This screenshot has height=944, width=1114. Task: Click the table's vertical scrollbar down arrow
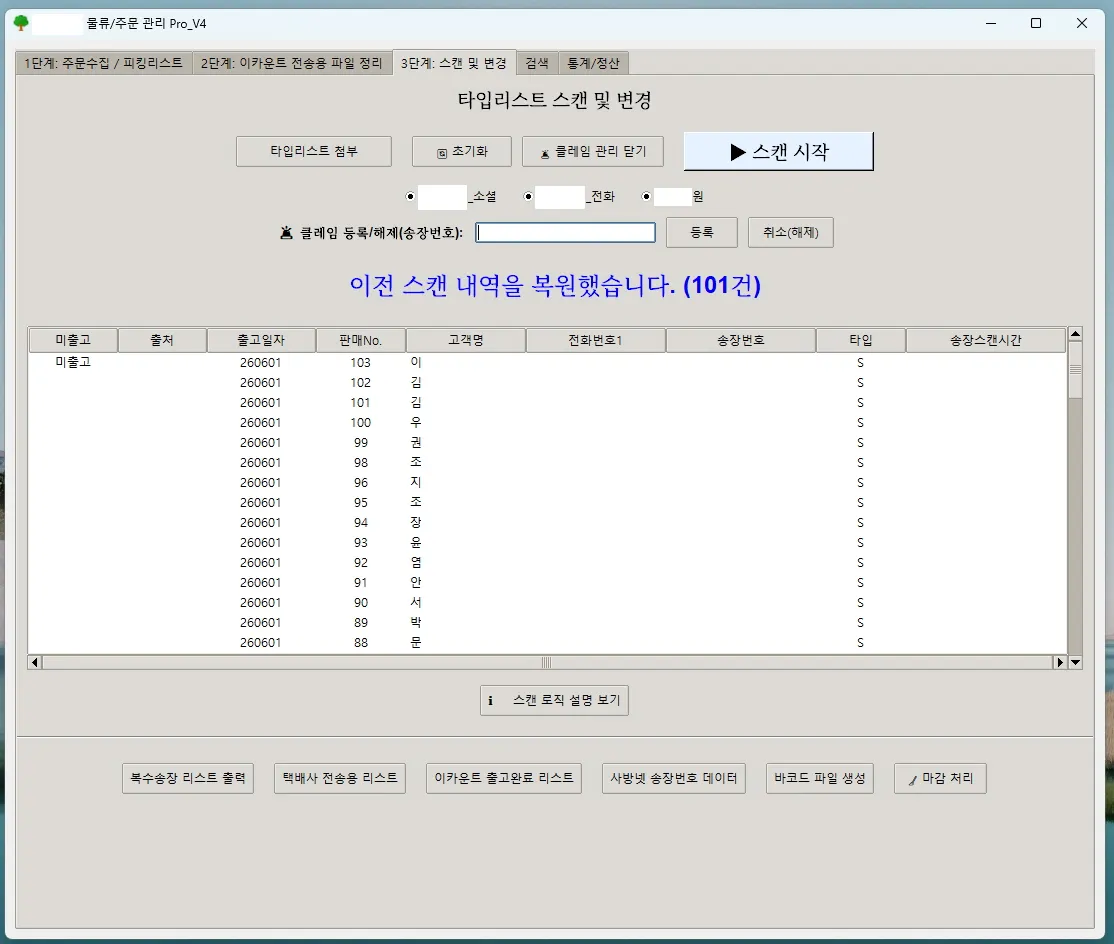click(x=1075, y=663)
